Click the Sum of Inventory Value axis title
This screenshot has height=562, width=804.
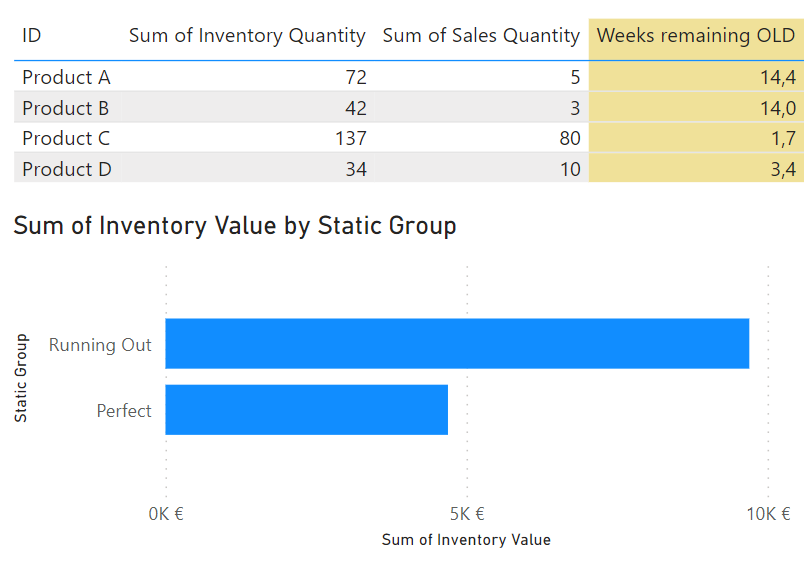click(466, 540)
